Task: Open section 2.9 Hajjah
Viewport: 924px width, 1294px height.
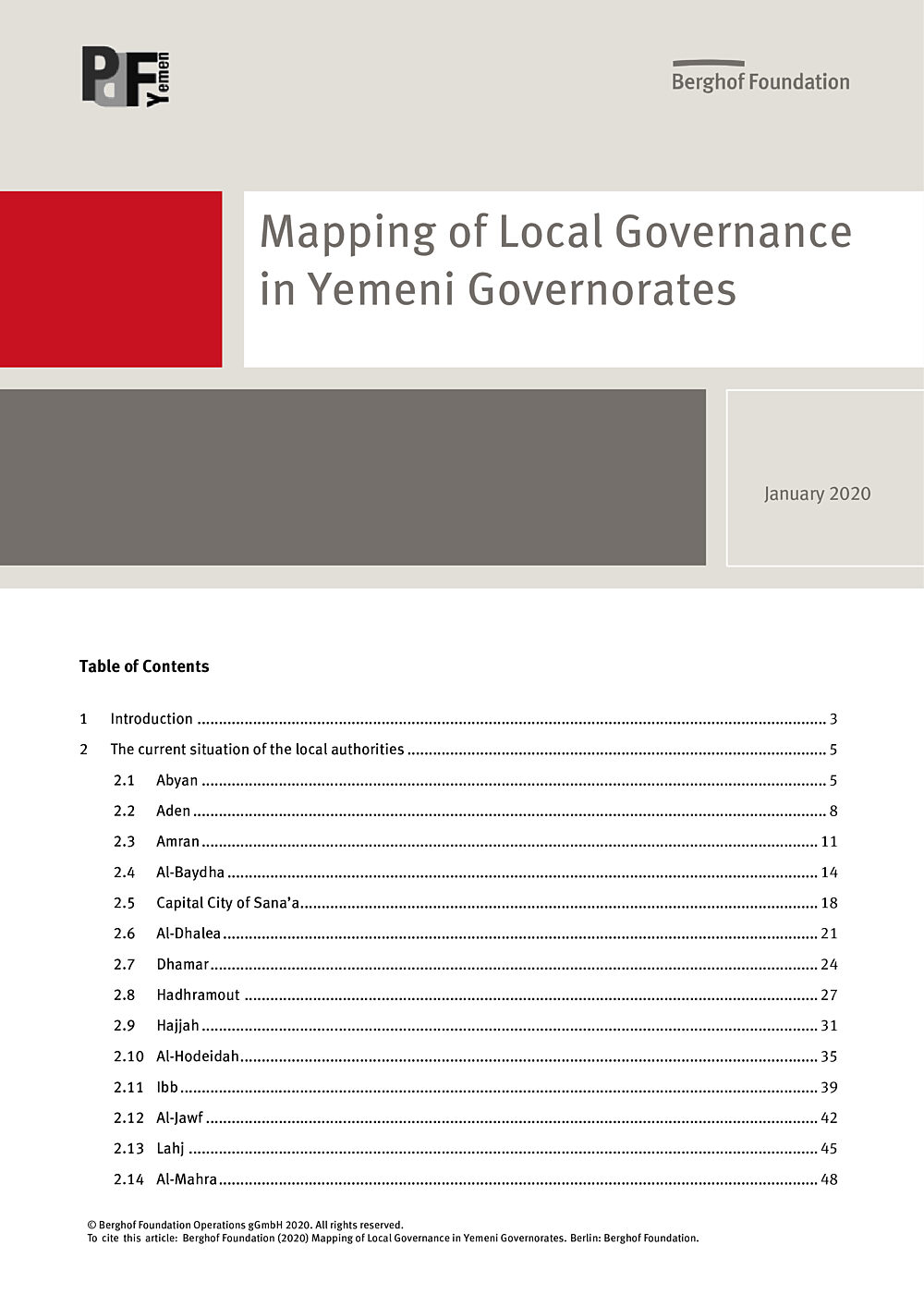Action: 475,1025
